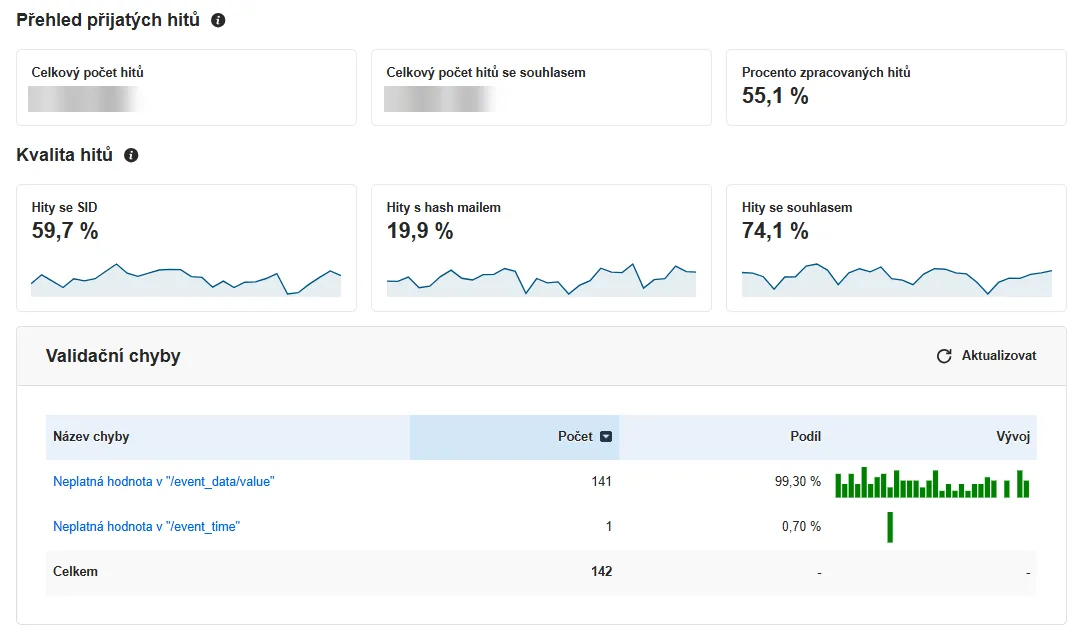The height and width of the screenshot is (631, 1084).
Task: Click the Hity s hash mailem card label
Action: (444, 207)
